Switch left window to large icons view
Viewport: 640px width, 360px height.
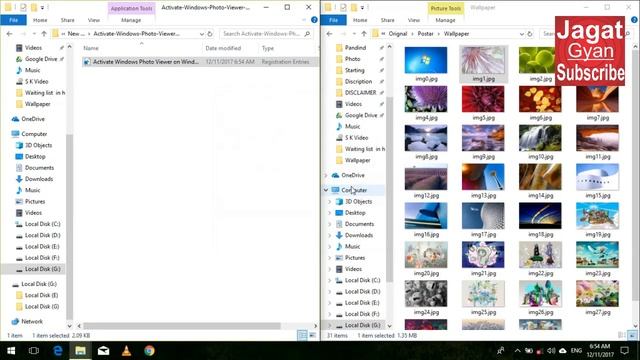tap(312, 335)
